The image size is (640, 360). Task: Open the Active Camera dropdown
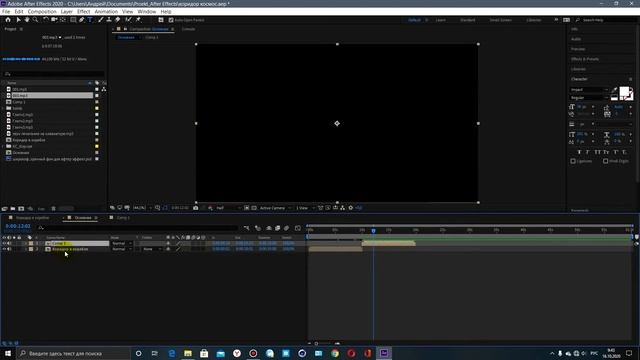[276, 208]
